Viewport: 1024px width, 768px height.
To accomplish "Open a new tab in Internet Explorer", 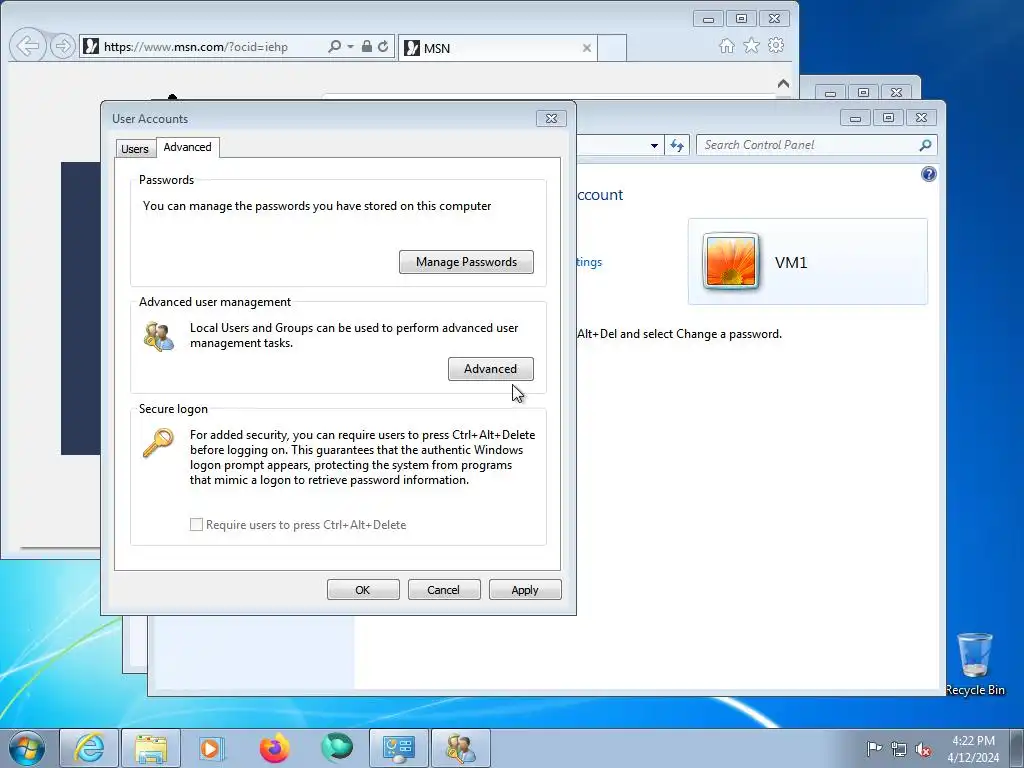I will [x=612, y=48].
